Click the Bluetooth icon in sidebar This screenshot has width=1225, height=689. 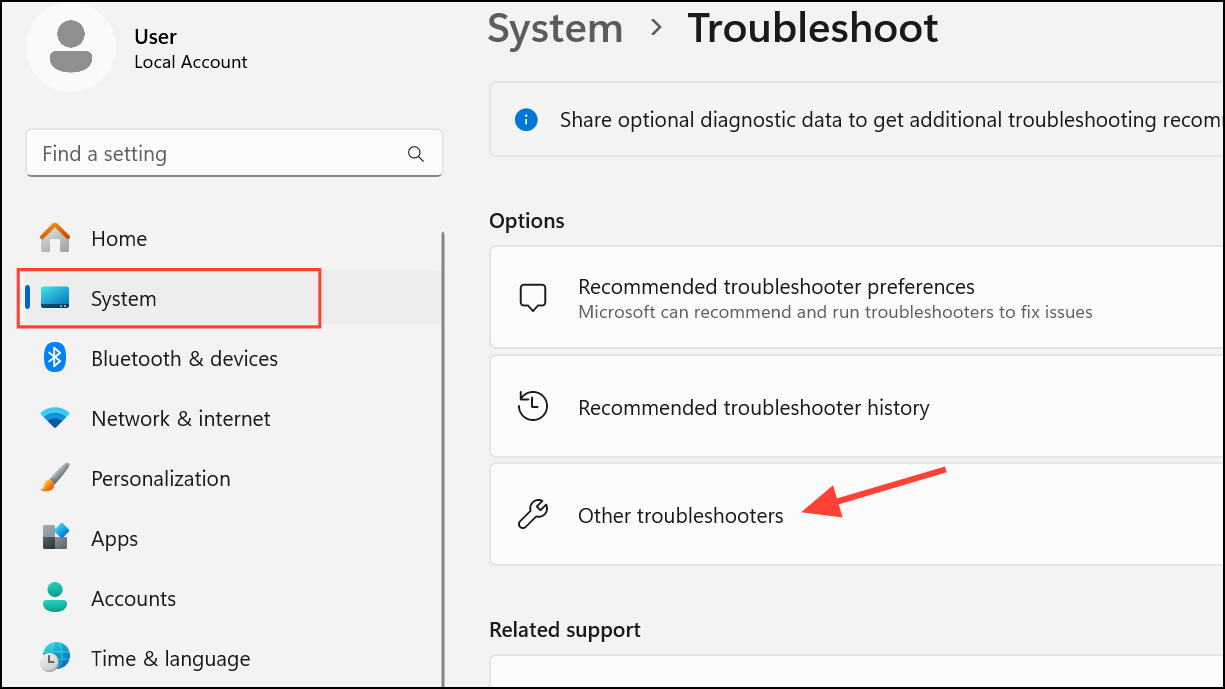point(55,358)
